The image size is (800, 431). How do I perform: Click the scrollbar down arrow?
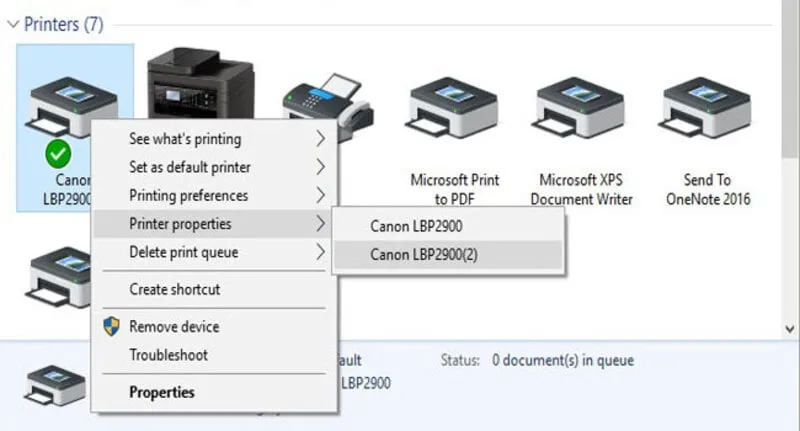tap(790, 329)
